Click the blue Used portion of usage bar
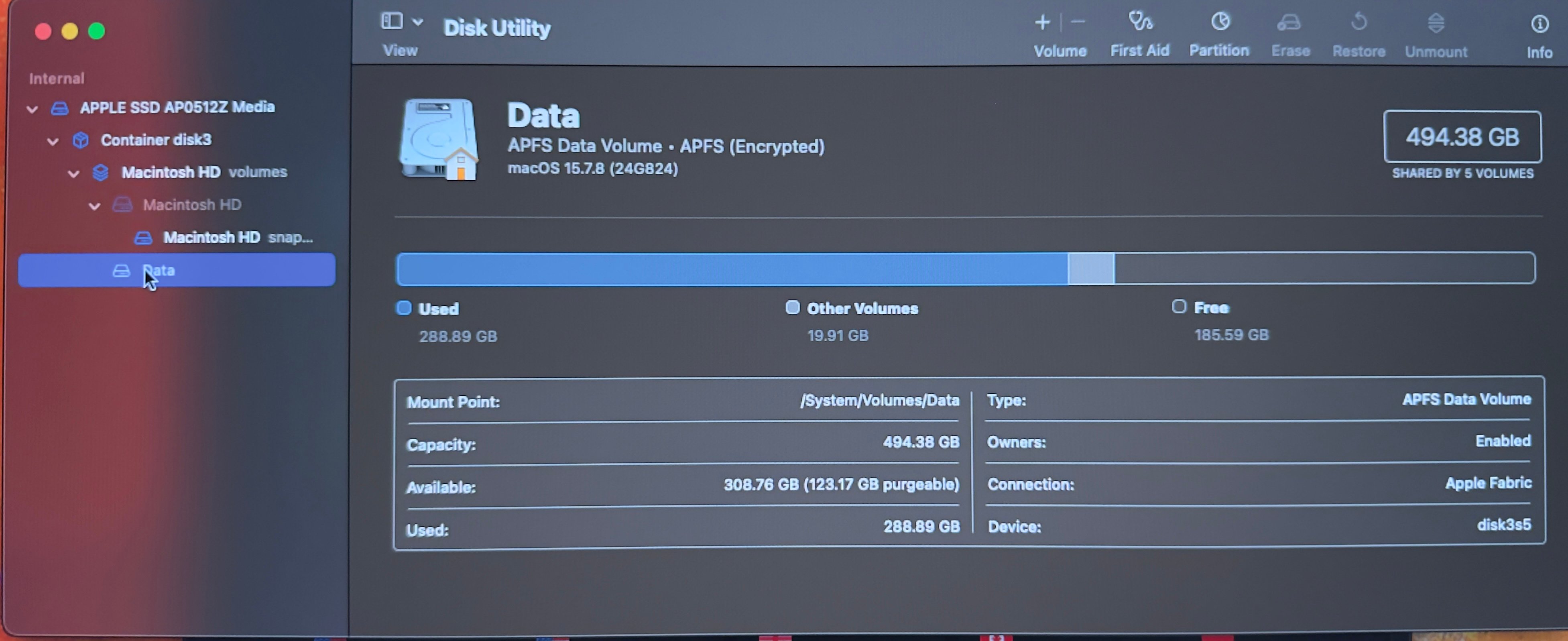1568x641 pixels. coord(732,269)
